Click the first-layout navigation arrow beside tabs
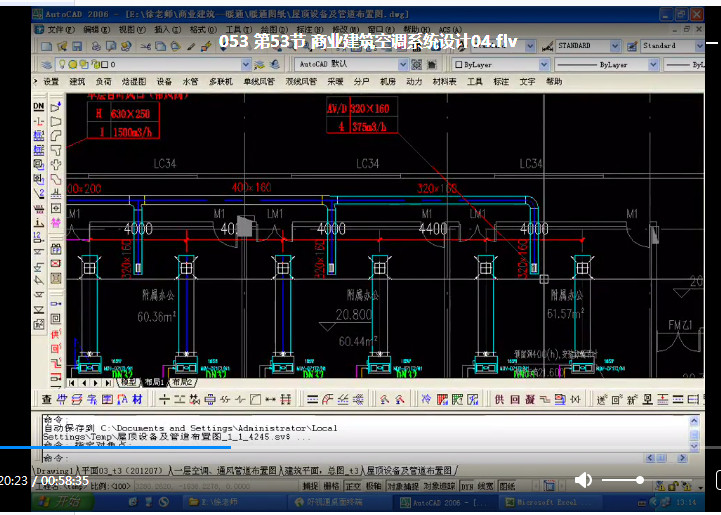This screenshot has height=515, width=721. pos(72,382)
